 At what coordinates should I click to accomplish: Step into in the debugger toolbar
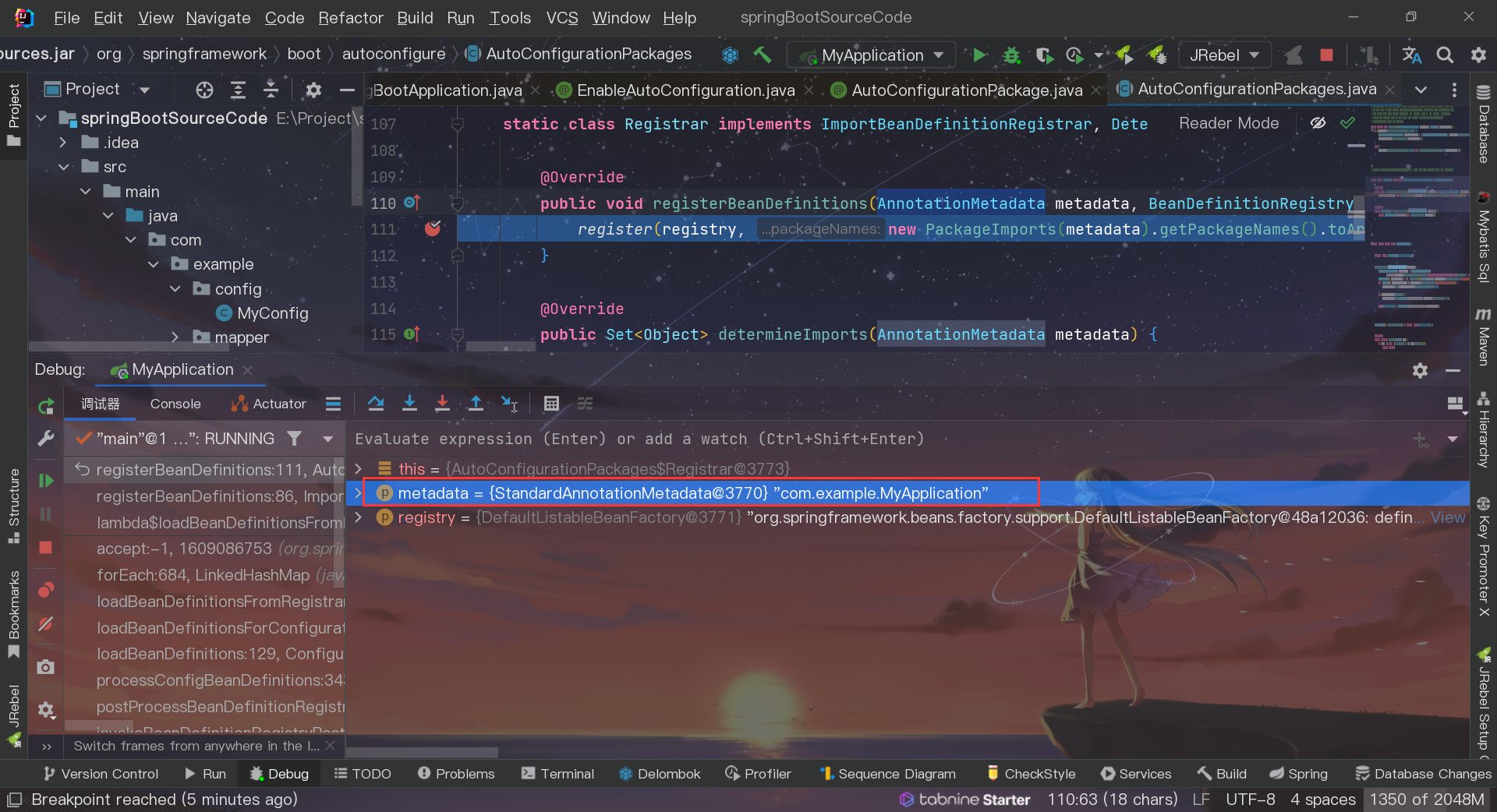tap(409, 403)
